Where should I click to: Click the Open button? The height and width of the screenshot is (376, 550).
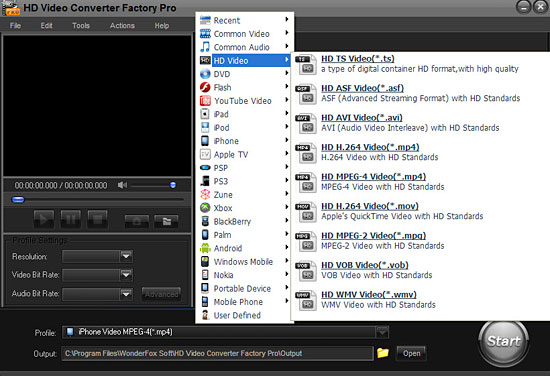point(411,353)
